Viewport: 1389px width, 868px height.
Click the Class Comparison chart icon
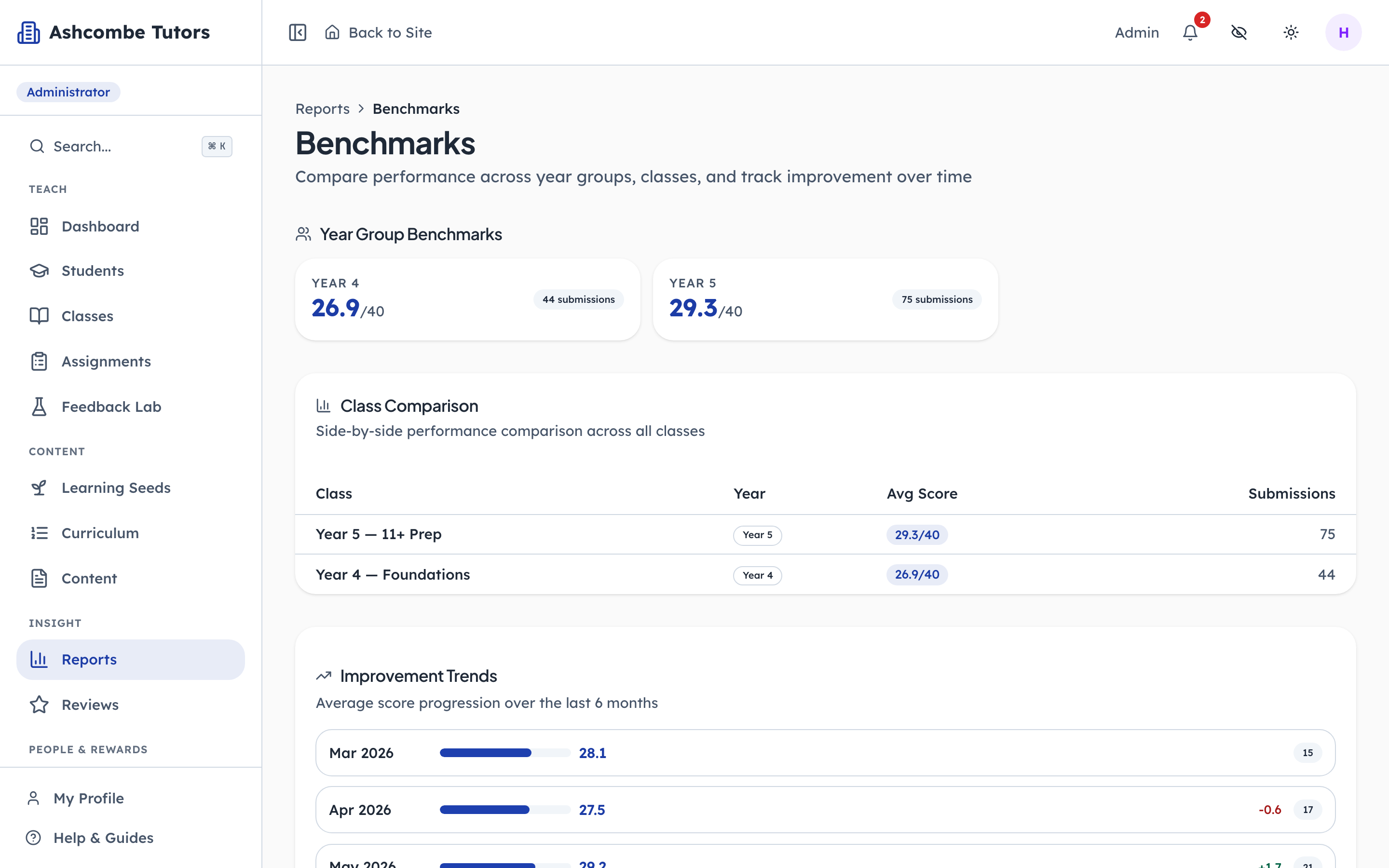tap(323, 406)
